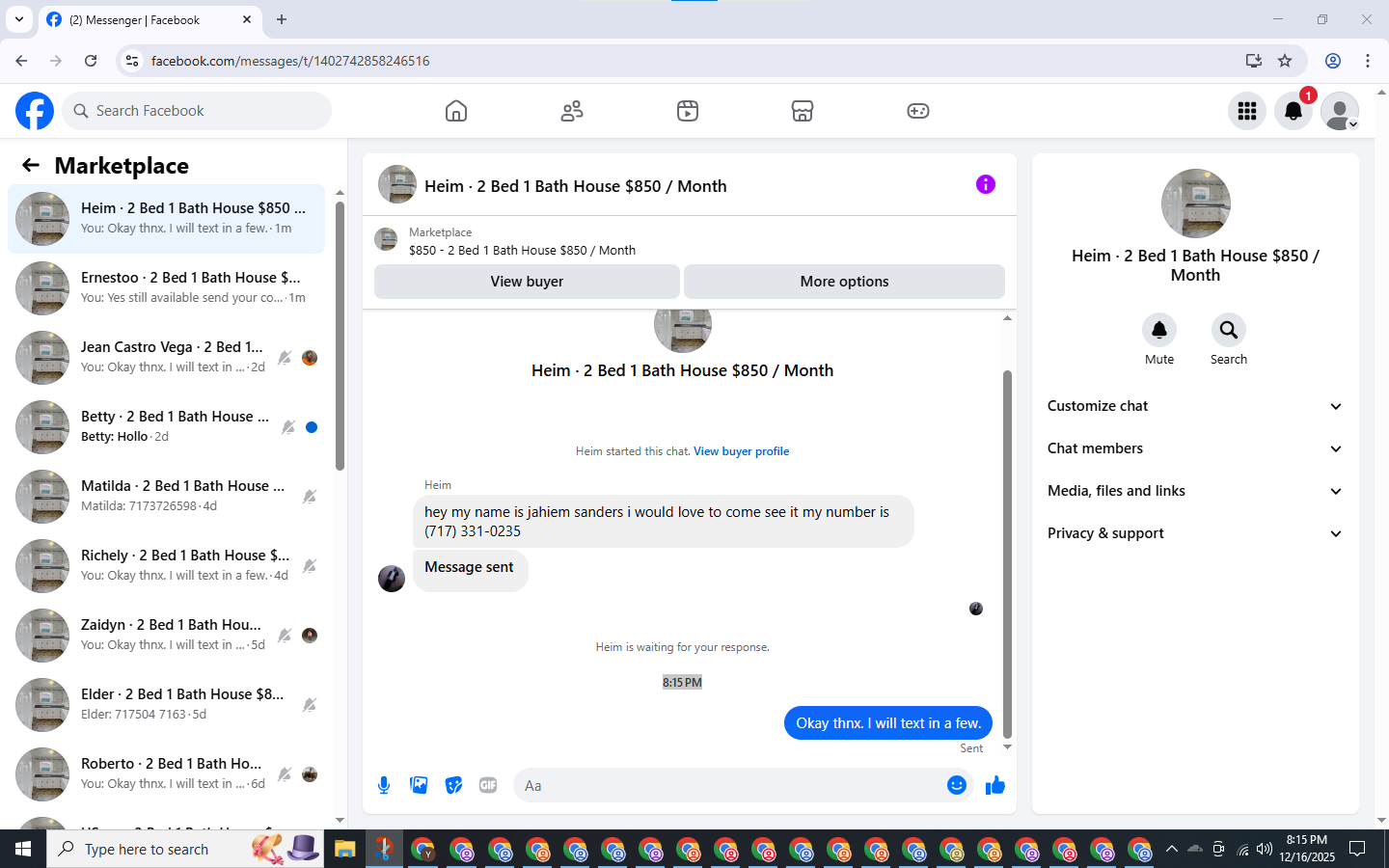Go back using the Marketplace back arrow
This screenshot has width=1389, height=868.
pos(31,165)
